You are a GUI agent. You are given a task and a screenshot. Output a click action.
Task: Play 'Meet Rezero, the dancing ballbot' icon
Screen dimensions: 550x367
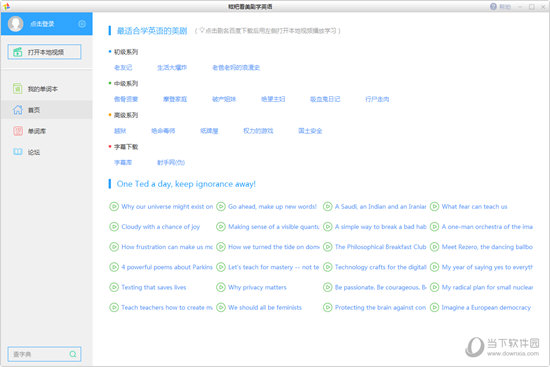click(434, 247)
